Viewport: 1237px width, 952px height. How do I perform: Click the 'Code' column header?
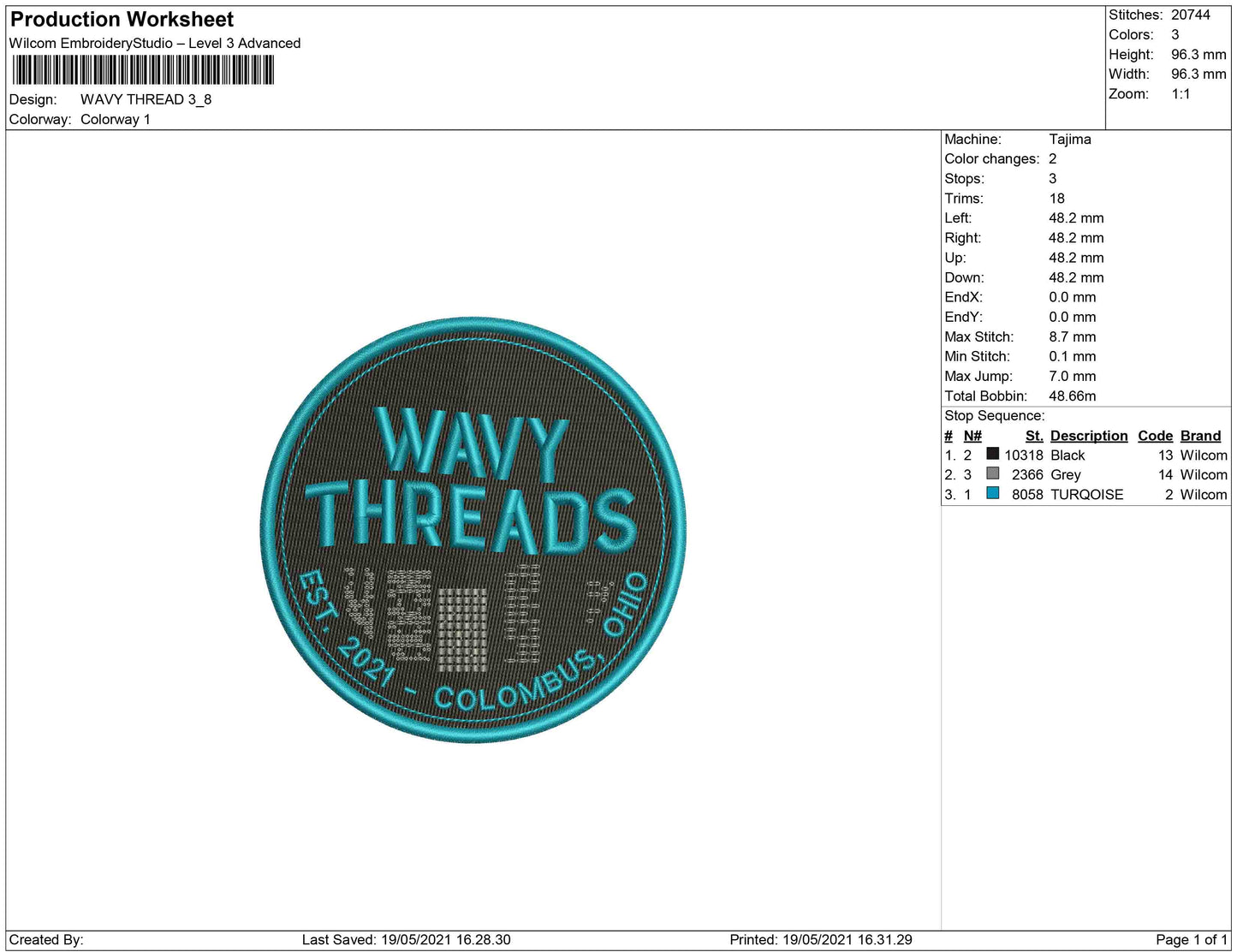click(1155, 436)
